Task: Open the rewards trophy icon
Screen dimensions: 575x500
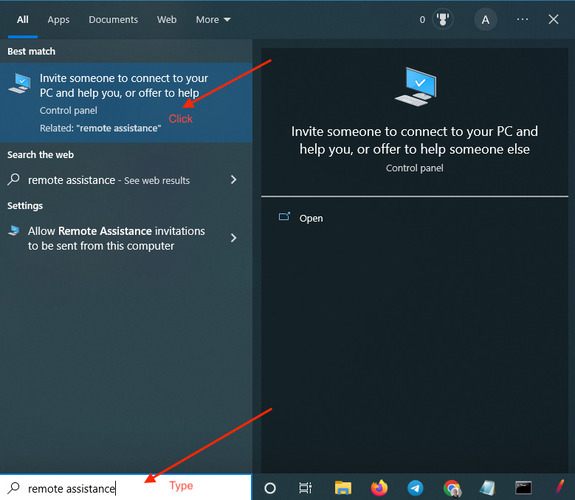Action: tap(443, 19)
